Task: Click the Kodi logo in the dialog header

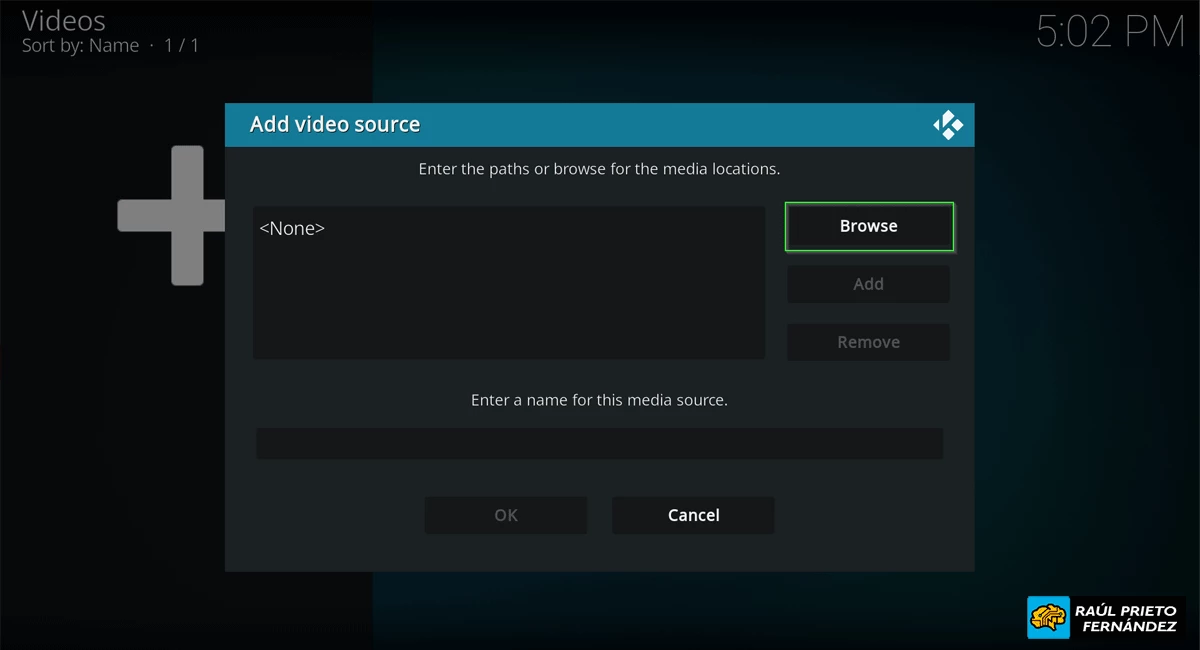Action: pos(946,124)
